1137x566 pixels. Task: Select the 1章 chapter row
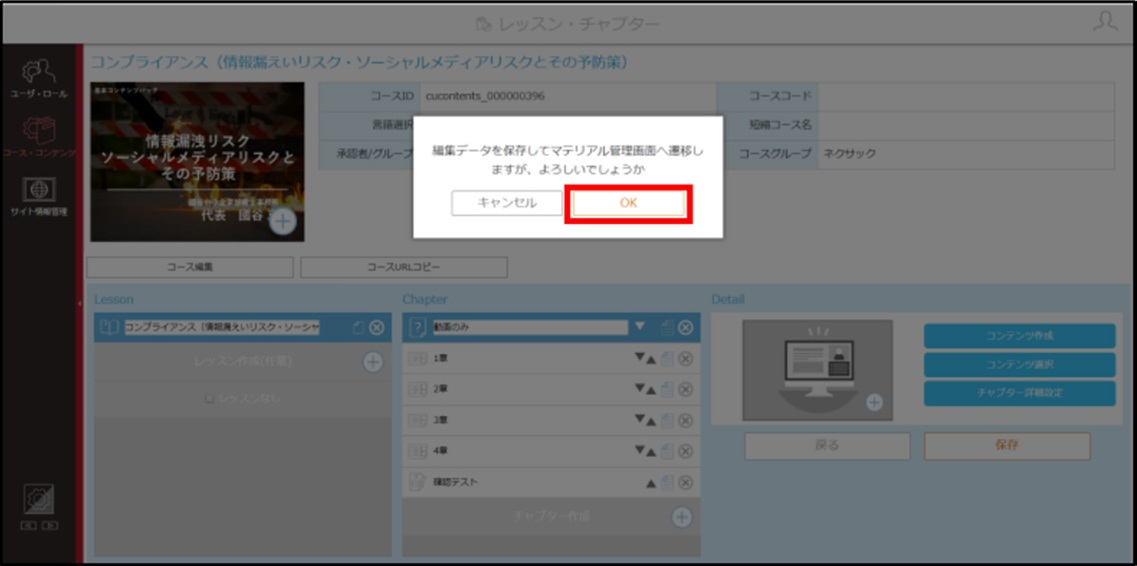552,359
